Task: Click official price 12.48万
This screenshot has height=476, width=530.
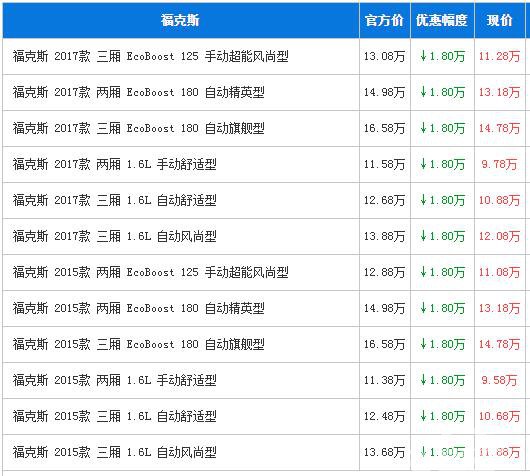Action: [384, 416]
